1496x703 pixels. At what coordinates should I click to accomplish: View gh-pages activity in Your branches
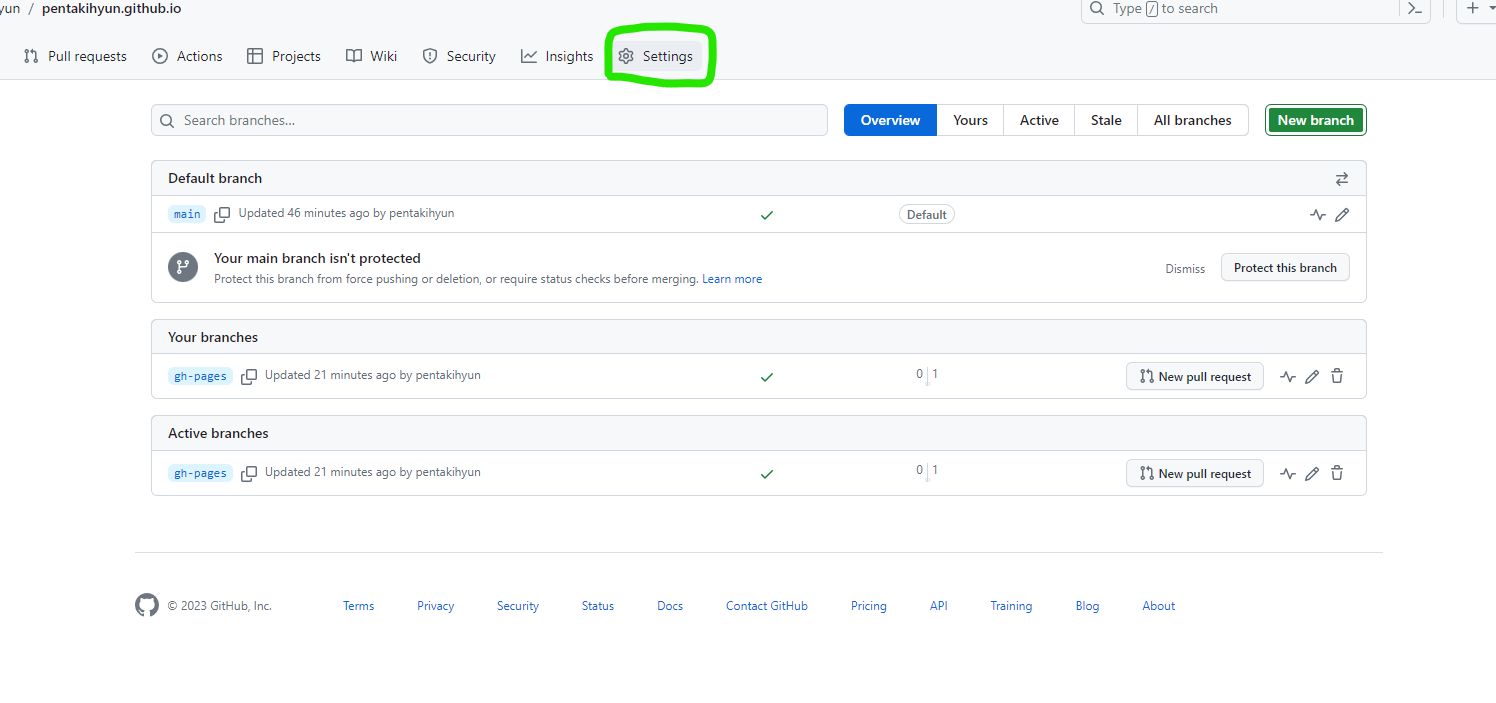click(1288, 377)
